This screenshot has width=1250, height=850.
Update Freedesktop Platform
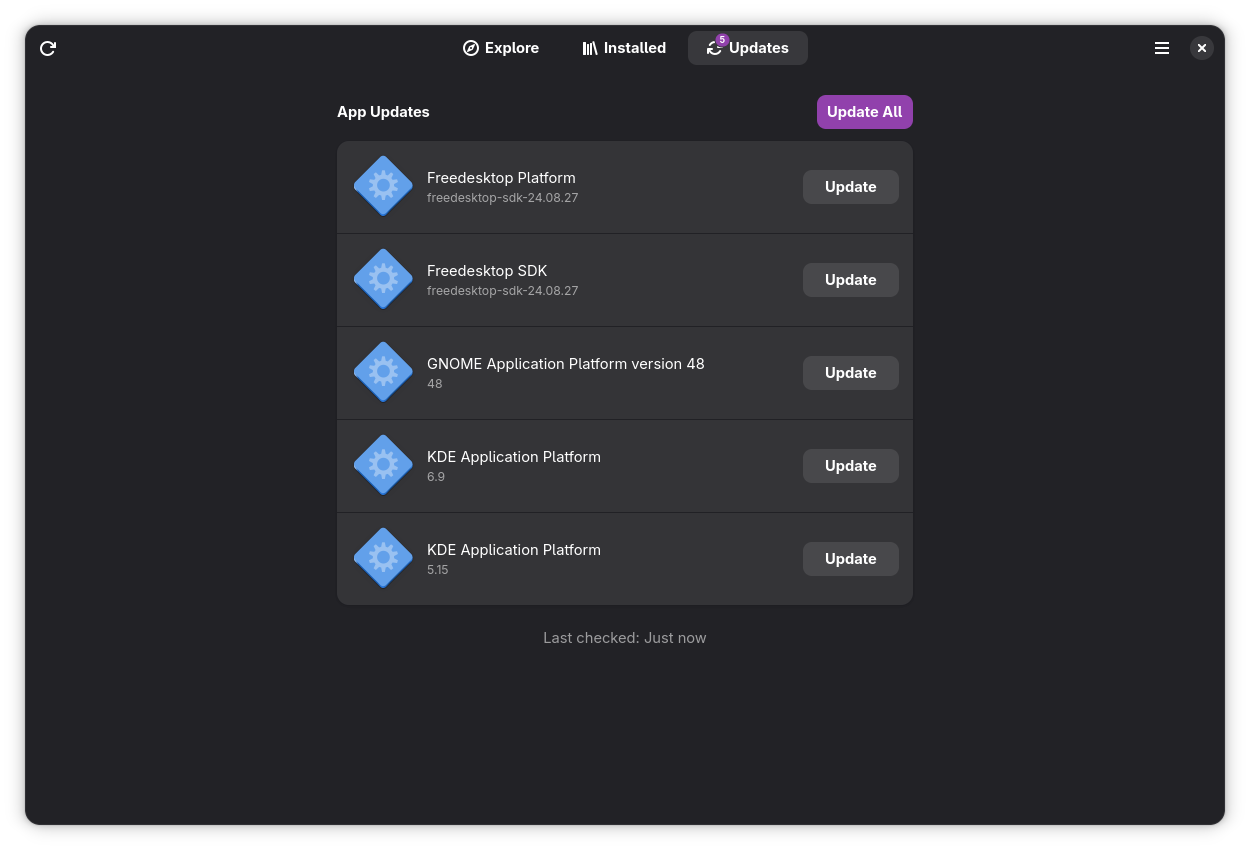click(851, 187)
